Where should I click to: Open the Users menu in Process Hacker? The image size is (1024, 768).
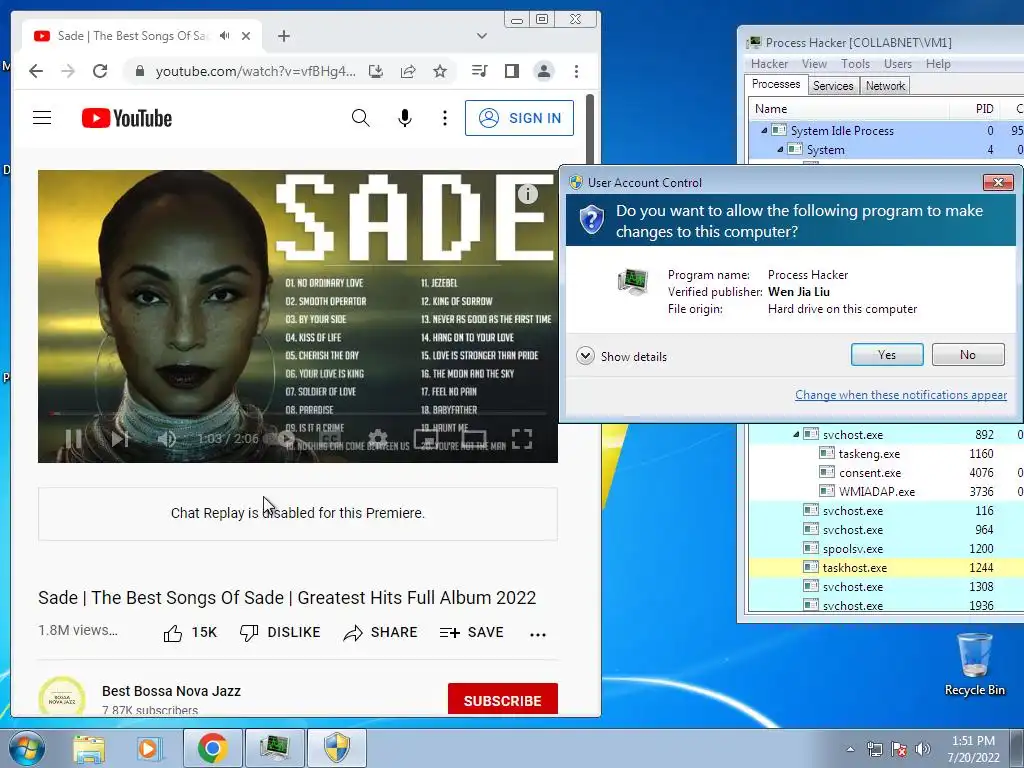(x=898, y=63)
